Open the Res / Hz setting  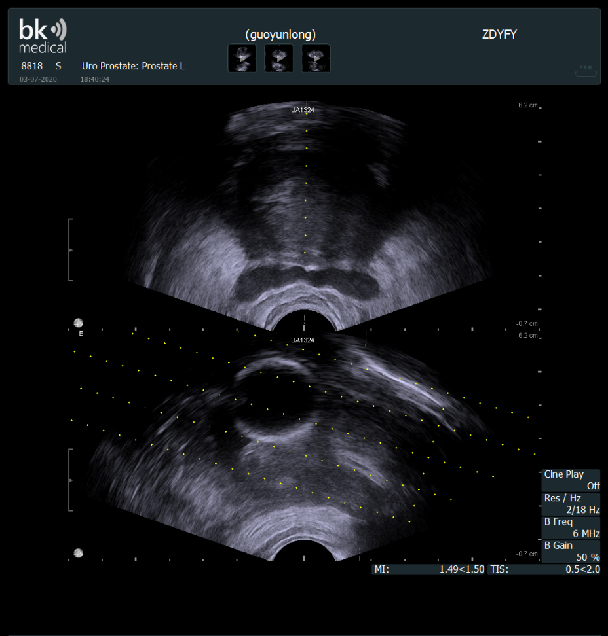(571, 504)
